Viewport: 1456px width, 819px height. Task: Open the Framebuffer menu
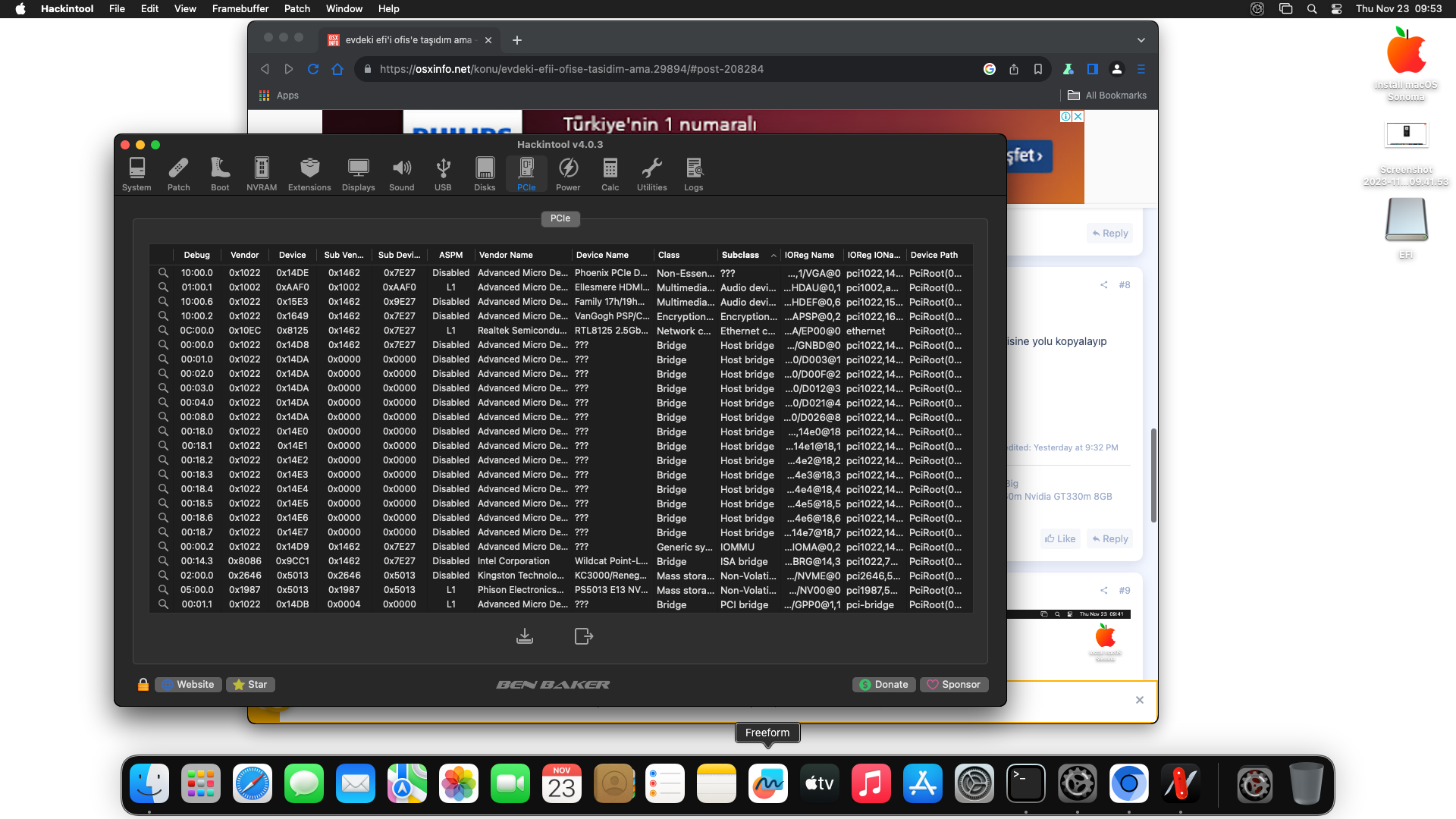(240, 8)
